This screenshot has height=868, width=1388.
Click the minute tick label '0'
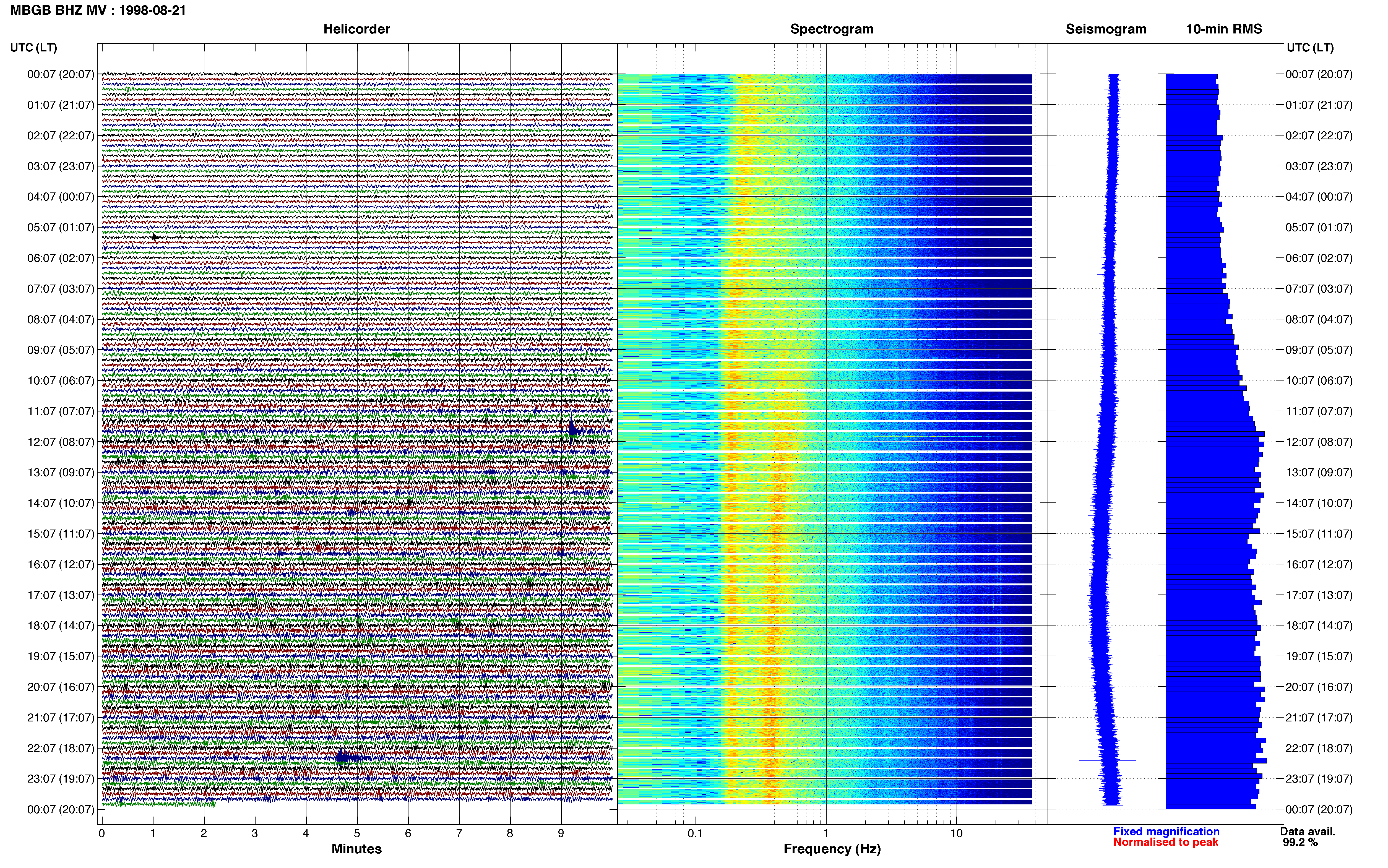[101, 833]
